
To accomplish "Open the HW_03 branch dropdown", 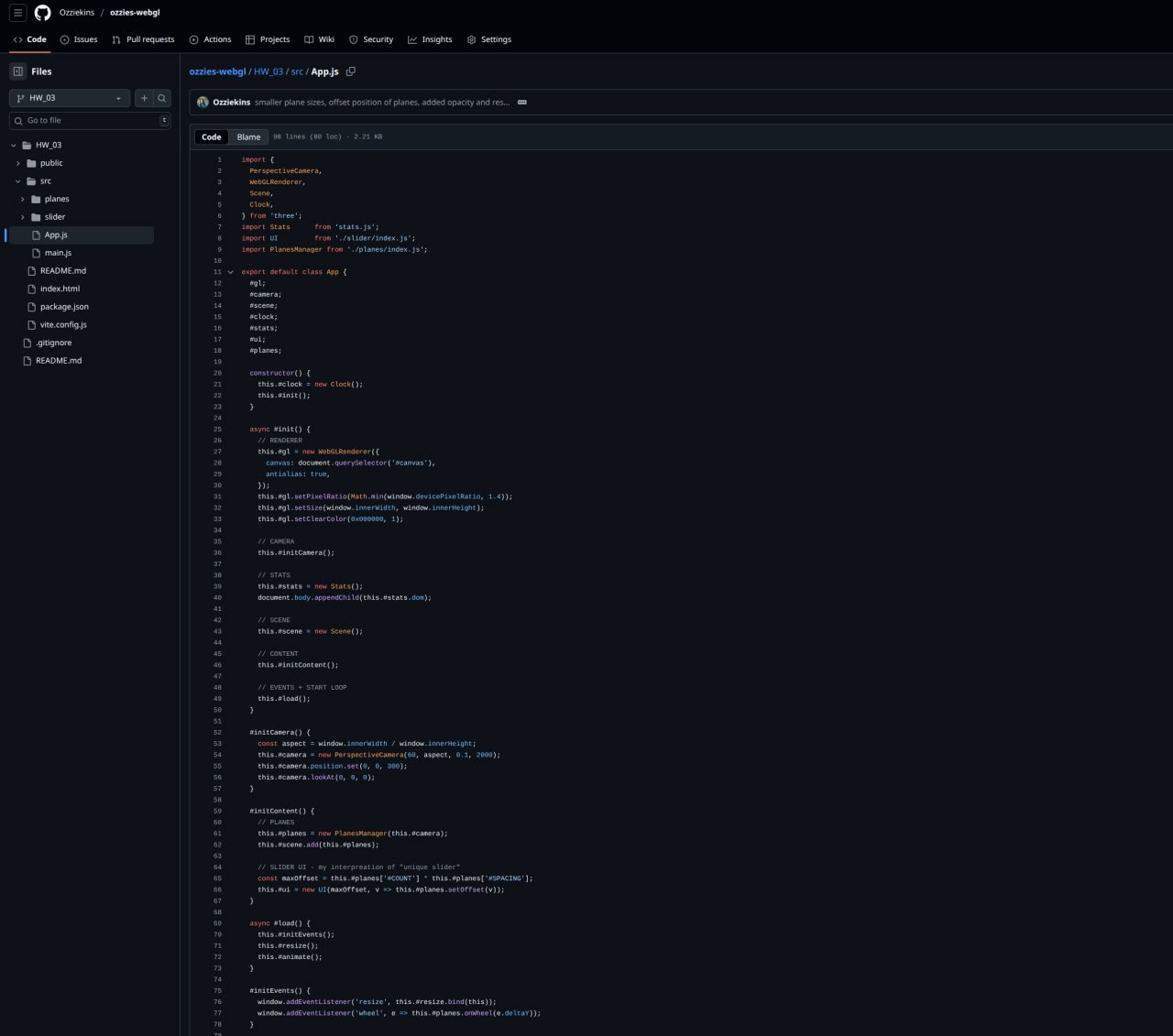I will click(x=70, y=98).
